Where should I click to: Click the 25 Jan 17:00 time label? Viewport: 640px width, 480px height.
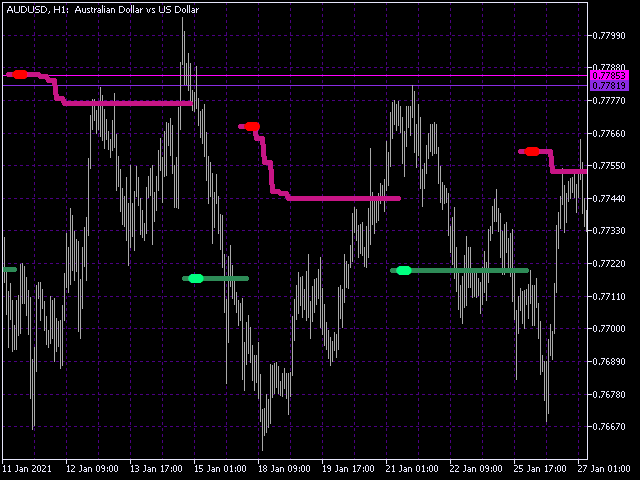pyautogui.click(x=540, y=469)
